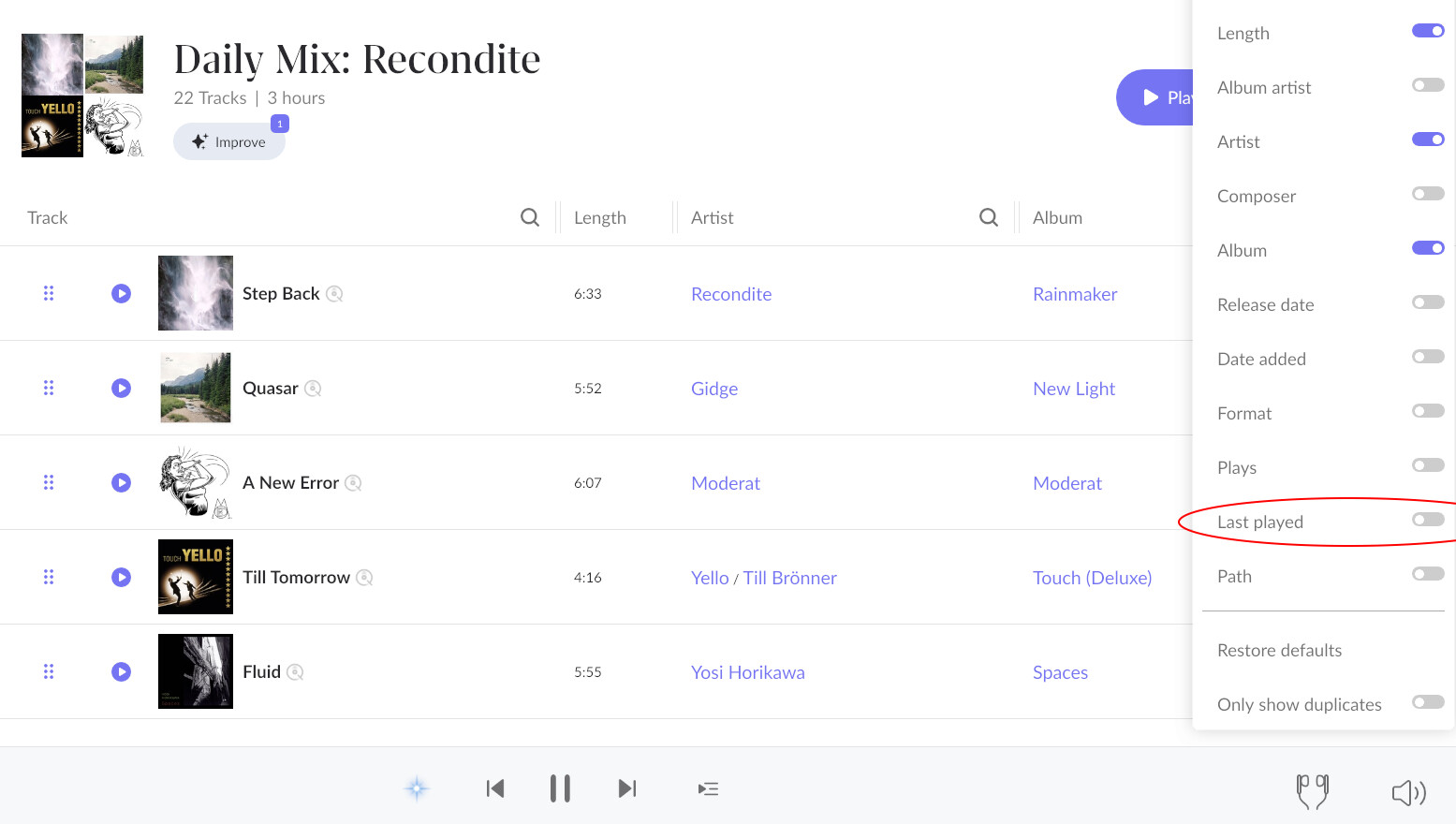Image resolution: width=1456 pixels, height=824 pixels.
Task: Open radio icon next to Till Tomorrow
Action: point(364,578)
